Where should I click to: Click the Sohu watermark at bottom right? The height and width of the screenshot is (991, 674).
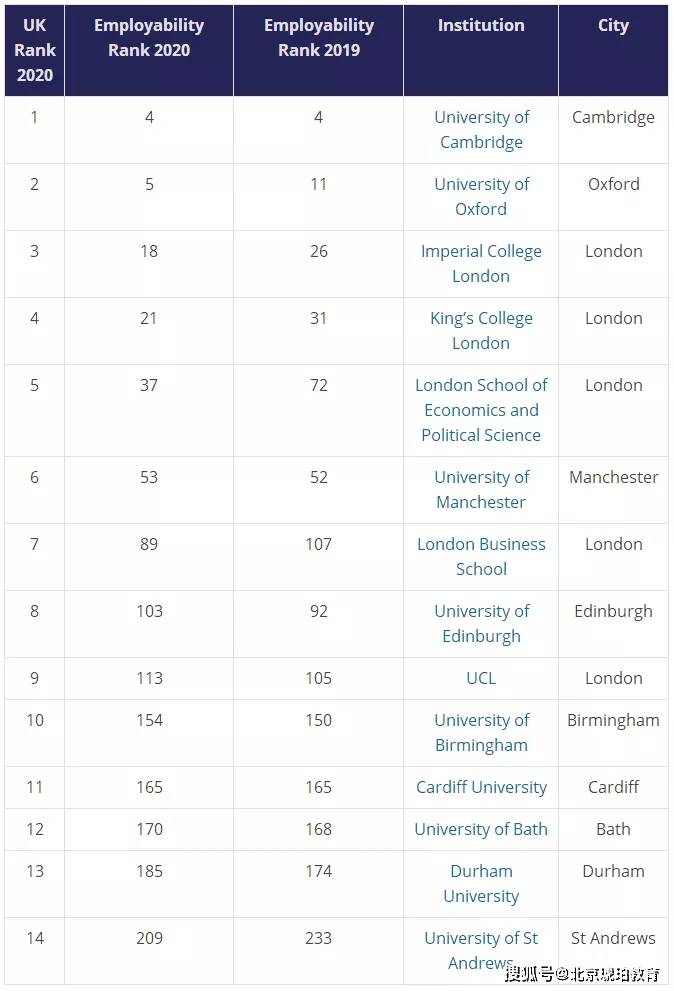click(583, 974)
